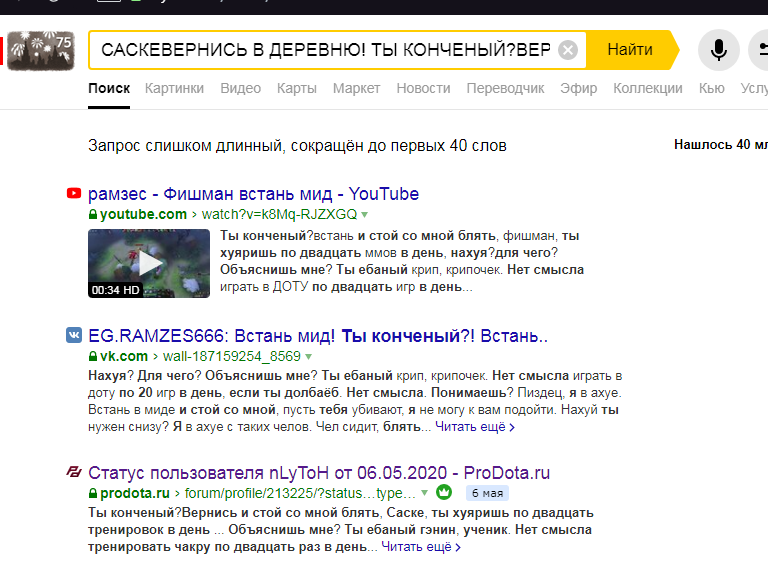The height and width of the screenshot is (577, 768).
Task: Click the ProDota favicon of the third result
Action: 74,472
